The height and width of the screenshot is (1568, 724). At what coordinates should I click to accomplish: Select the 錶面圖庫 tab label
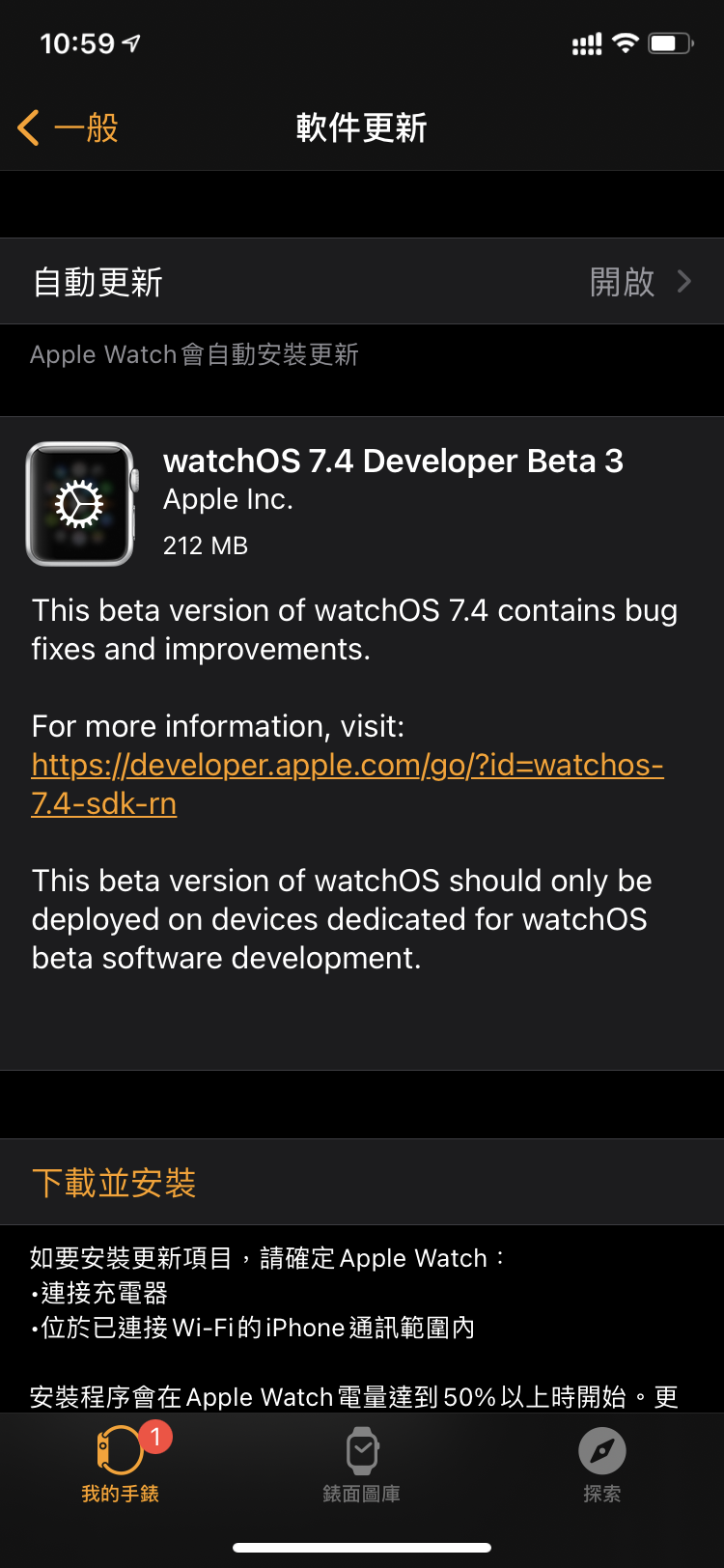click(361, 1494)
